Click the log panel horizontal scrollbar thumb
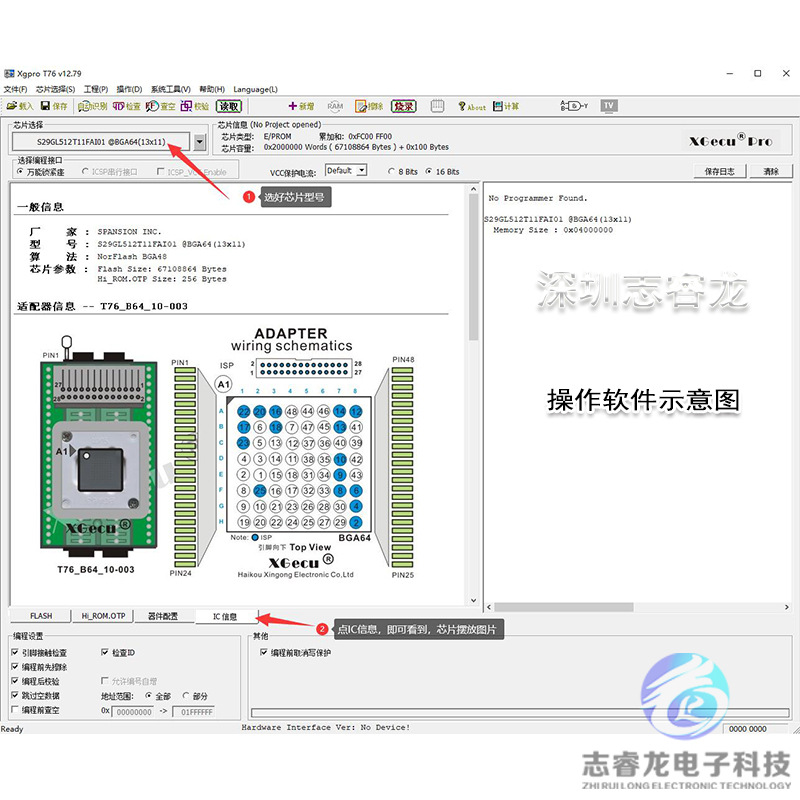This screenshot has height=800, width=800. point(564,607)
